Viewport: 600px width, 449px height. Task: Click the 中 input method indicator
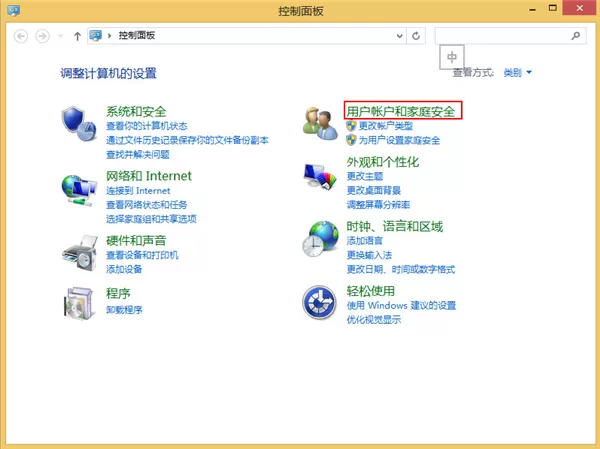tap(452, 57)
